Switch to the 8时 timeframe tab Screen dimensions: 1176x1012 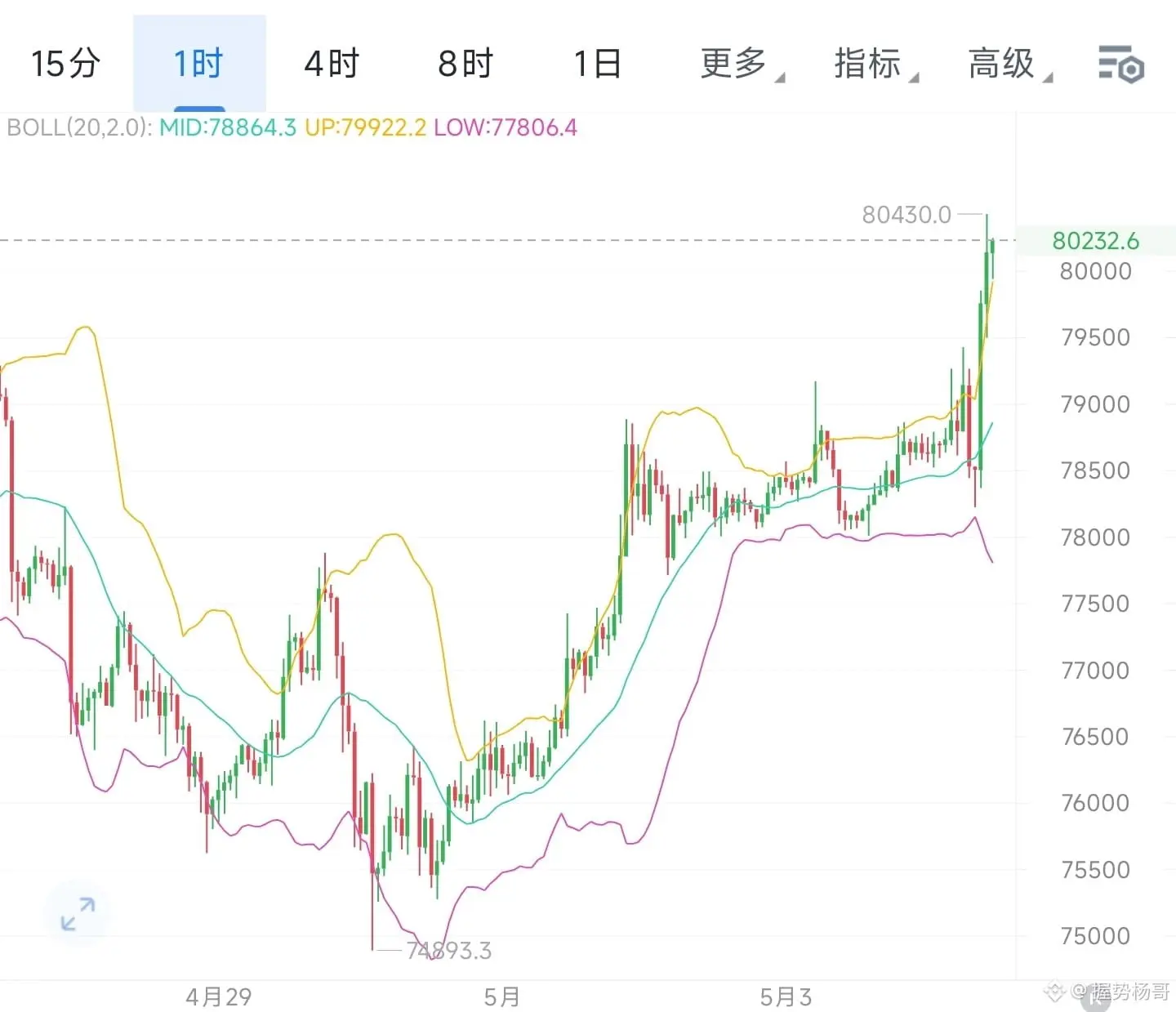point(465,64)
